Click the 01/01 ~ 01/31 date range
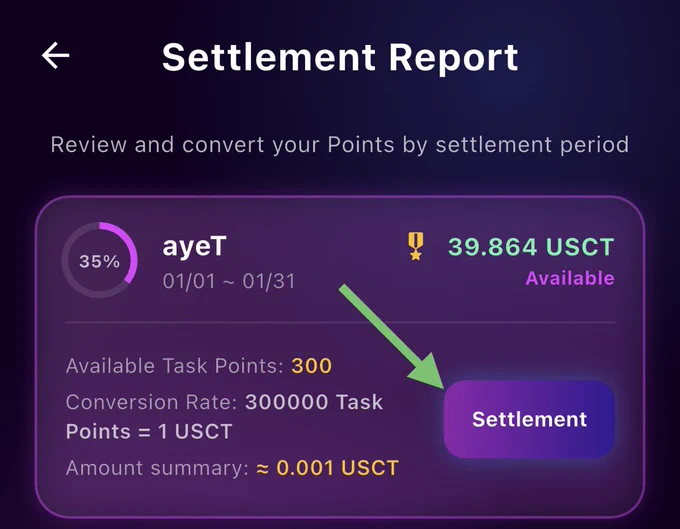680x529 pixels. pyautogui.click(x=229, y=281)
